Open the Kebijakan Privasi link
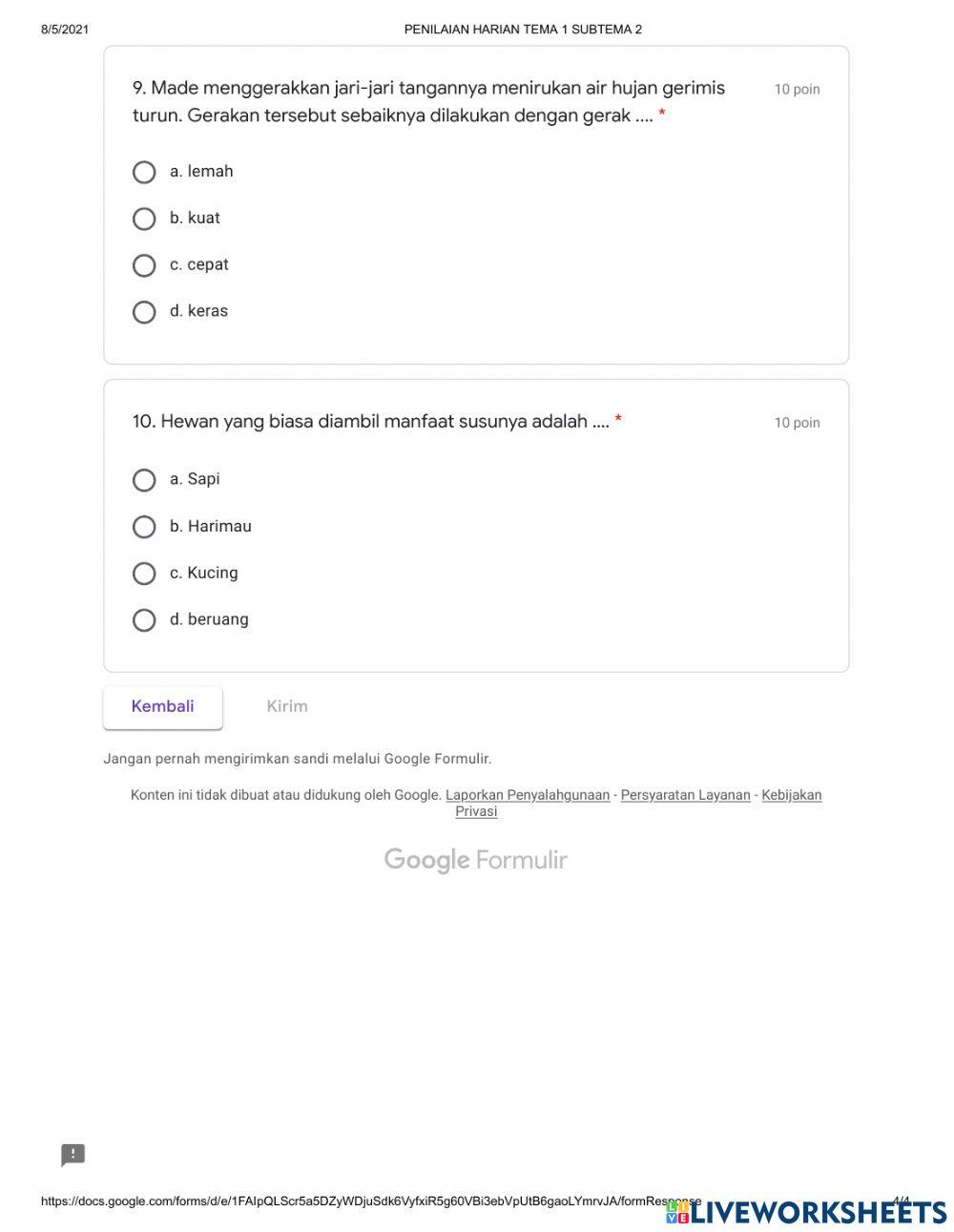The image size is (954, 1232). 791,795
